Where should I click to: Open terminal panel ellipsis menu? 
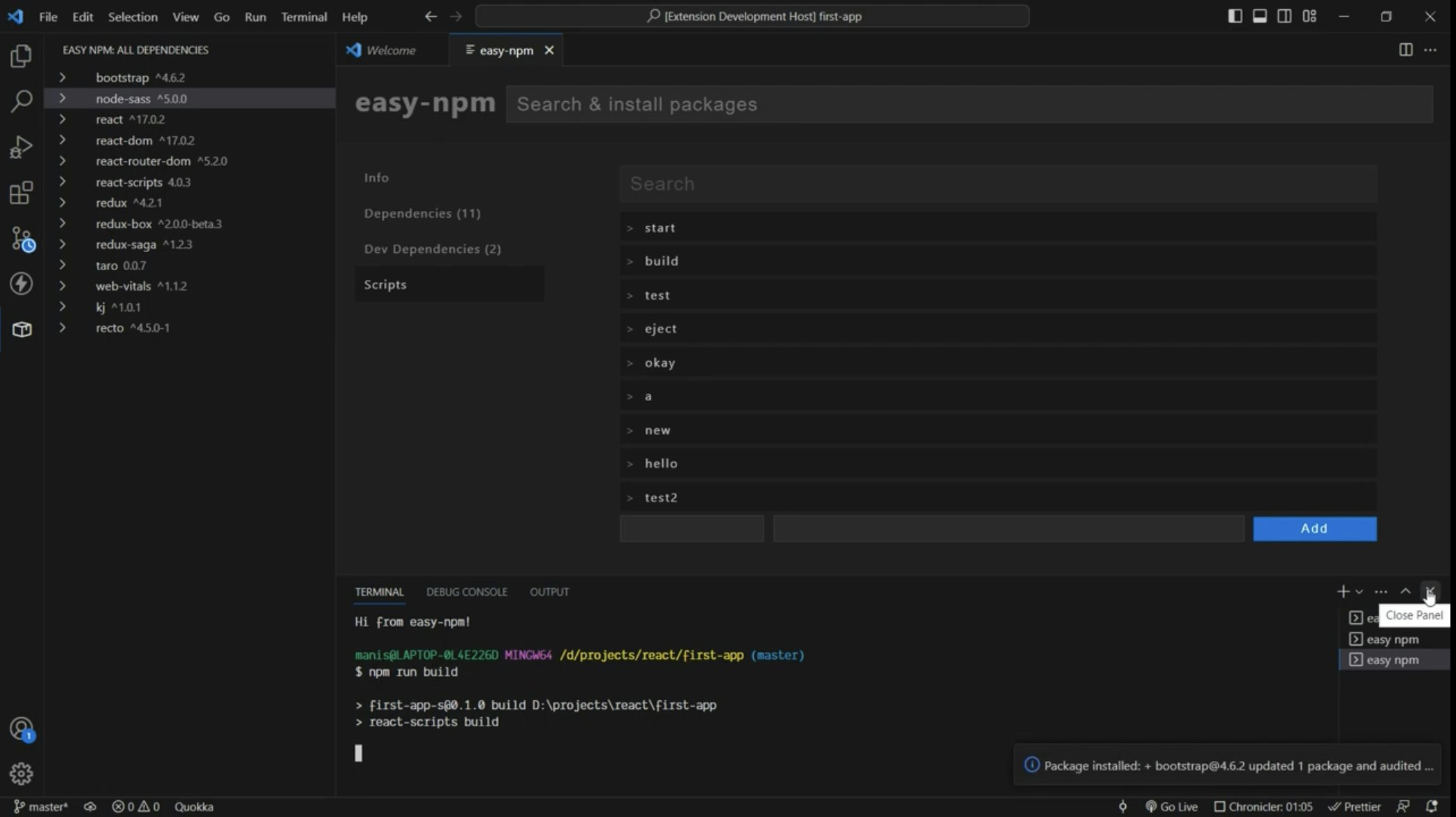[x=1381, y=591]
